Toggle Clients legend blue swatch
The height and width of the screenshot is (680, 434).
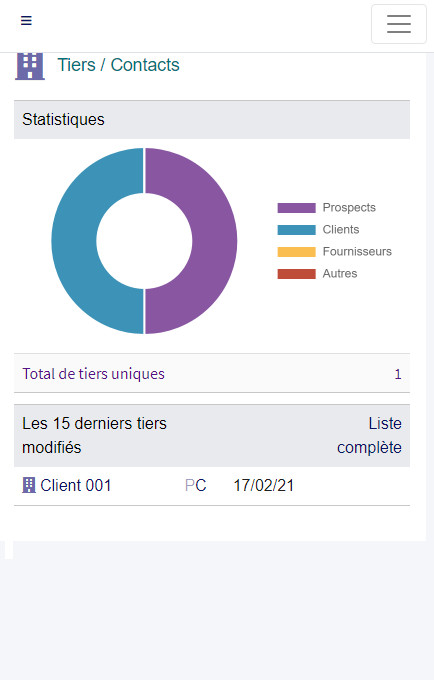tap(297, 230)
